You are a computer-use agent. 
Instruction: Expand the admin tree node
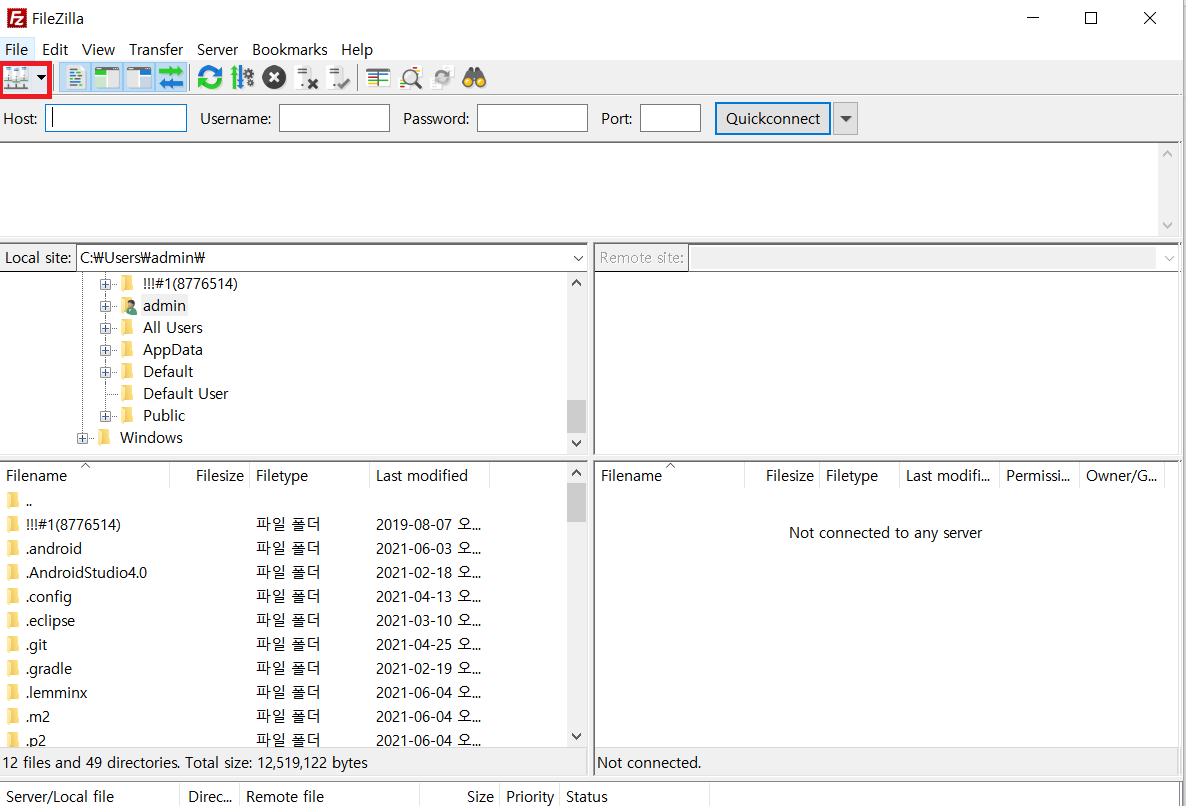click(105, 306)
